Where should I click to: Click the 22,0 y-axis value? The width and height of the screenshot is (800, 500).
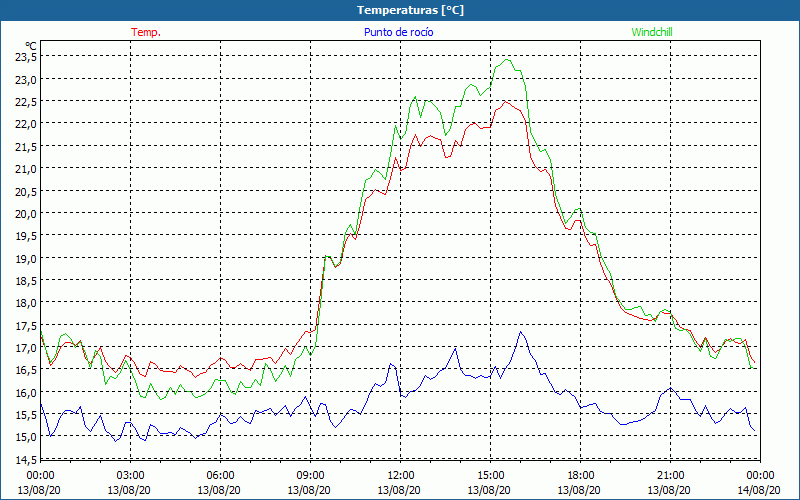(x=26, y=123)
